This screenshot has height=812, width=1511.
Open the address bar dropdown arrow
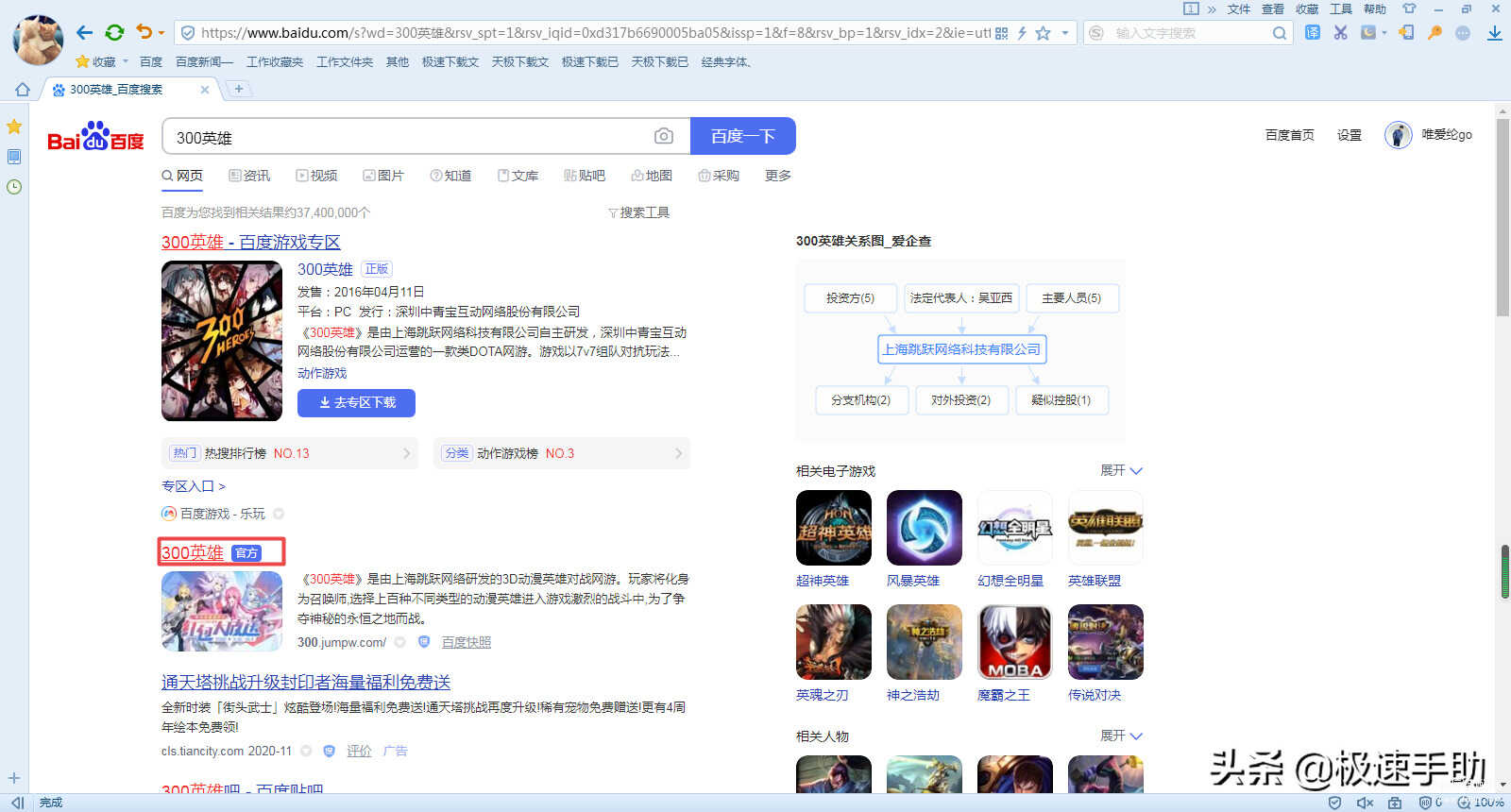click(x=1065, y=33)
